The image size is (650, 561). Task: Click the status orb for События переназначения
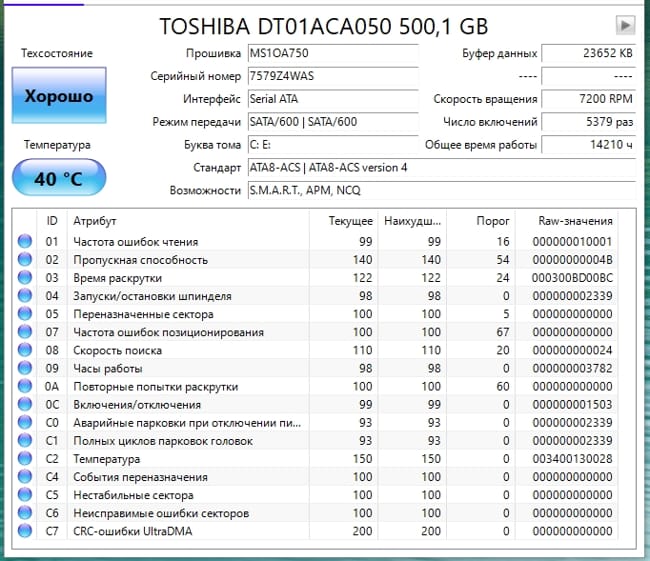(x=25, y=477)
